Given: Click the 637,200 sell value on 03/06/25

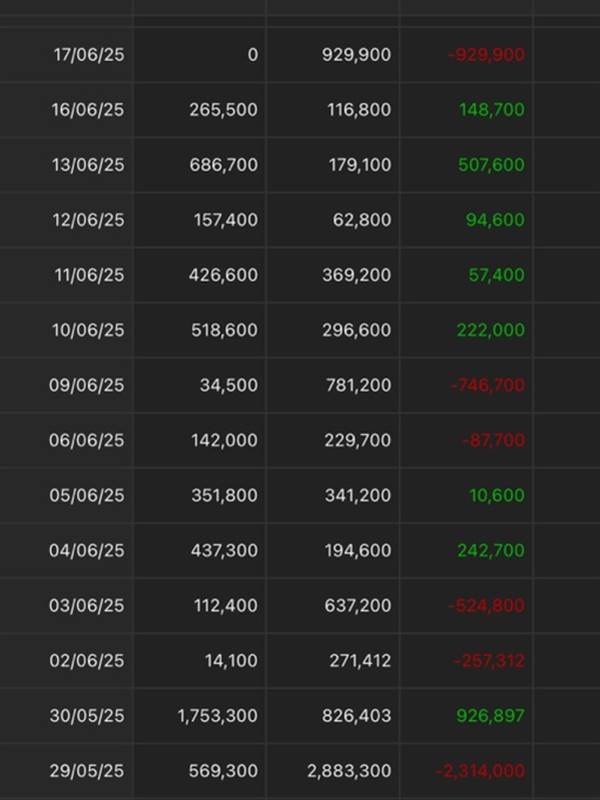Looking at the screenshot, I should point(358,606).
